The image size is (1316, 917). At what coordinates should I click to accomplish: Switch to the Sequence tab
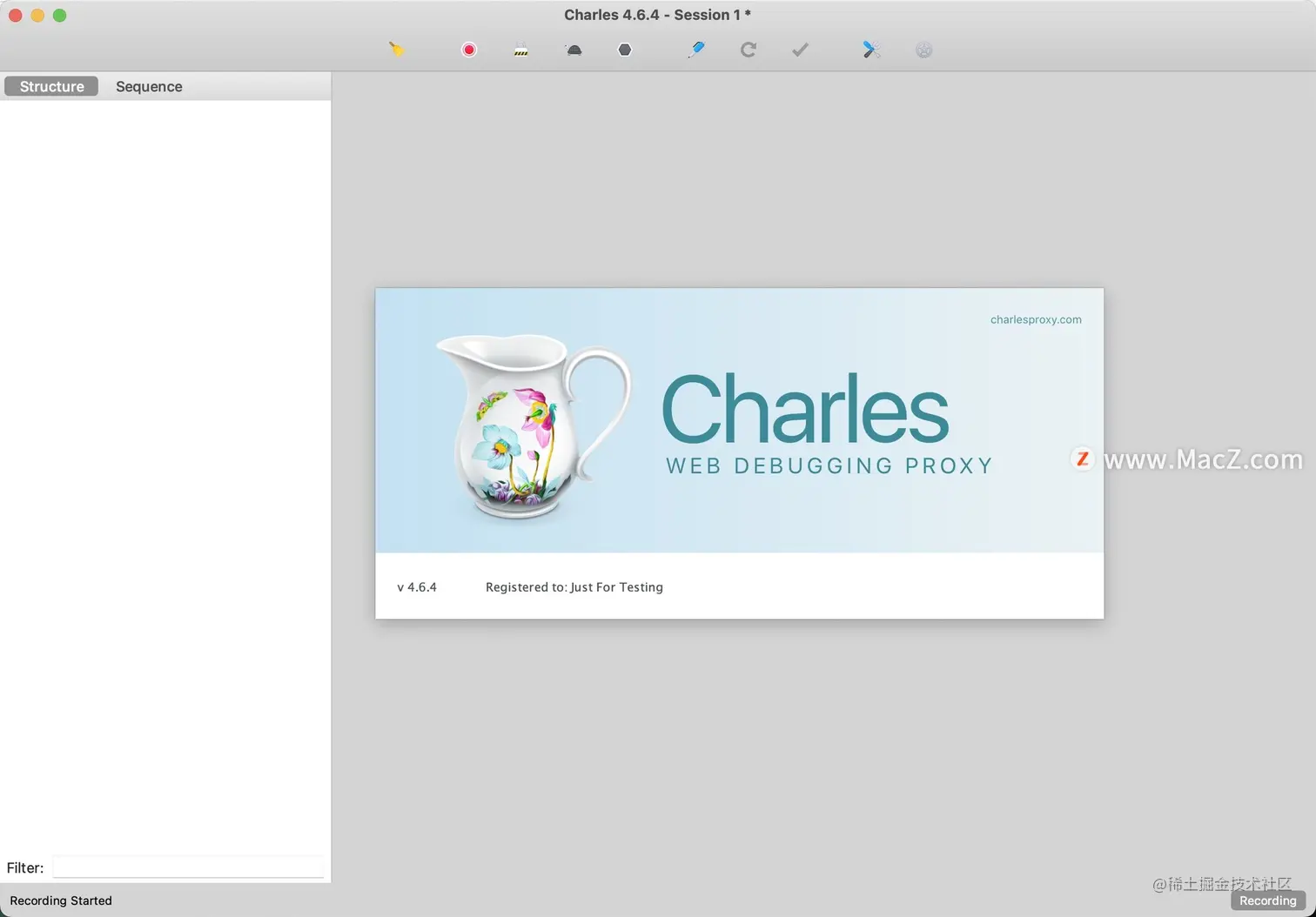[149, 86]
